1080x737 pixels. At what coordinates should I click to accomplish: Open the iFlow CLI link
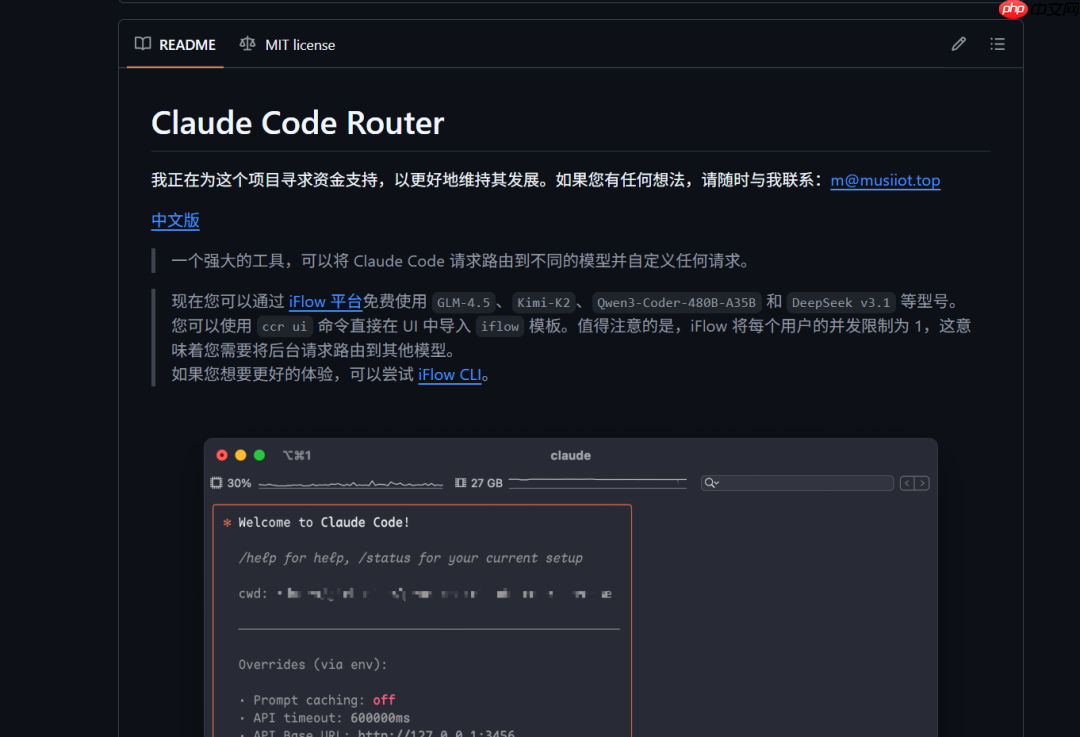point(449,375)
